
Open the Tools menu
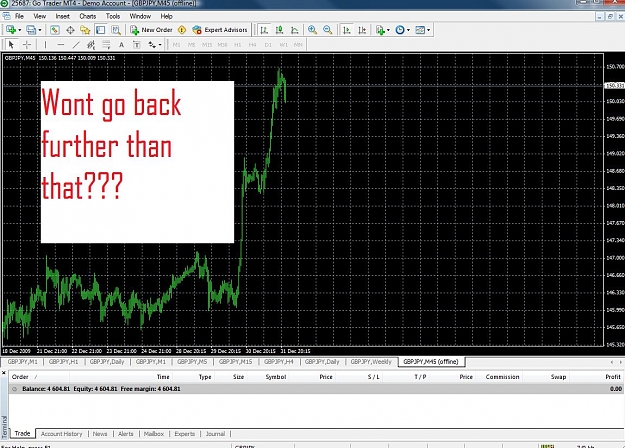113,16
